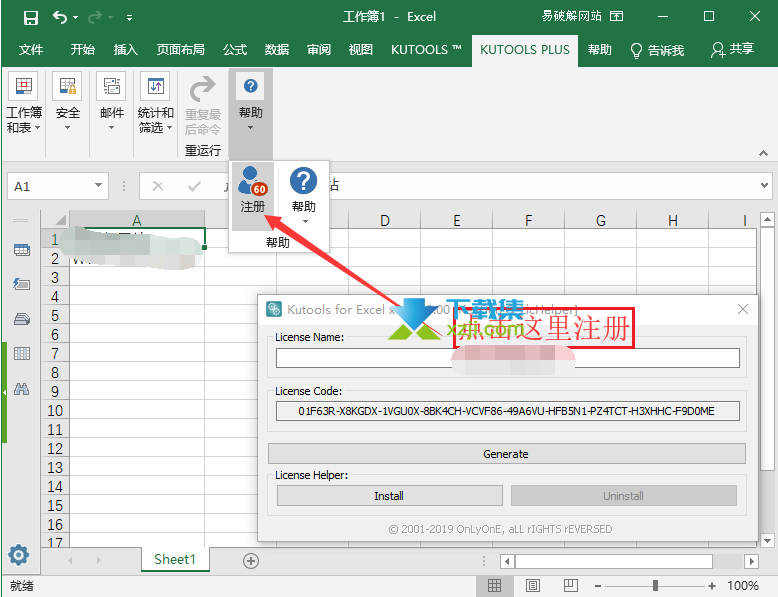The width and height of the screenshot is (778, 597).
Task: Open the 邮件 mail tools dropdown
Action: coord(112,102)
